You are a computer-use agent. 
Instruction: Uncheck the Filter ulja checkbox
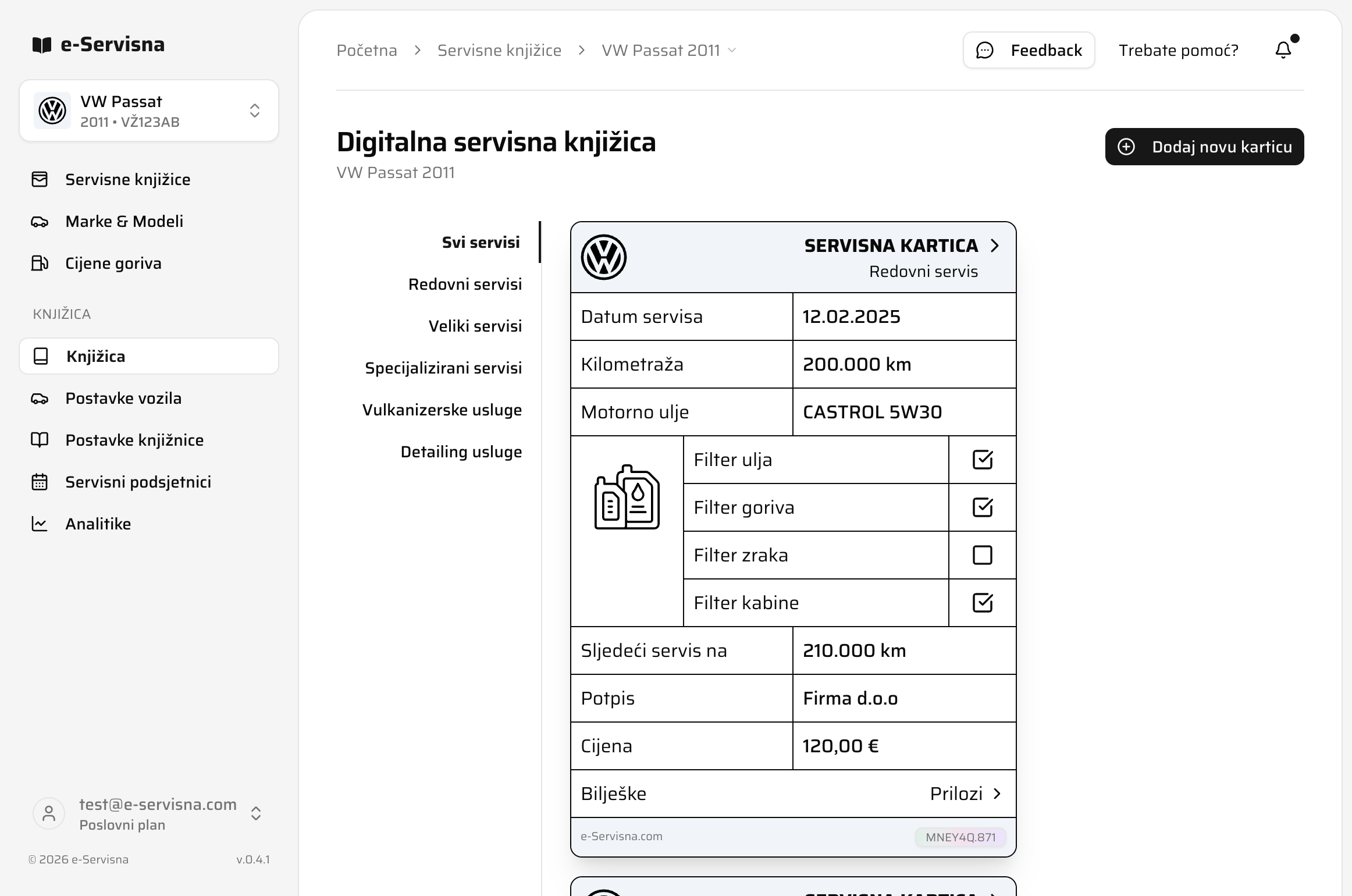point(981,460)
